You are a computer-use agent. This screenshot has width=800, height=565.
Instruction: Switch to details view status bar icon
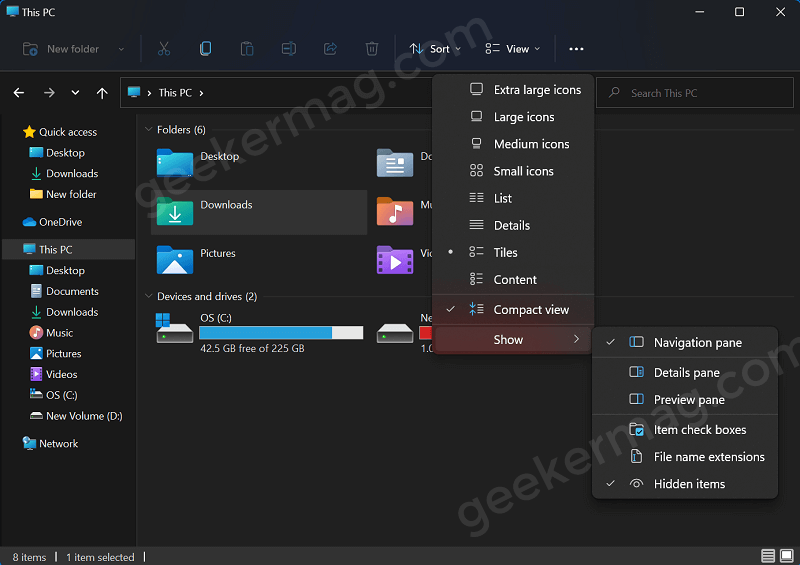(x=767, y=556)
